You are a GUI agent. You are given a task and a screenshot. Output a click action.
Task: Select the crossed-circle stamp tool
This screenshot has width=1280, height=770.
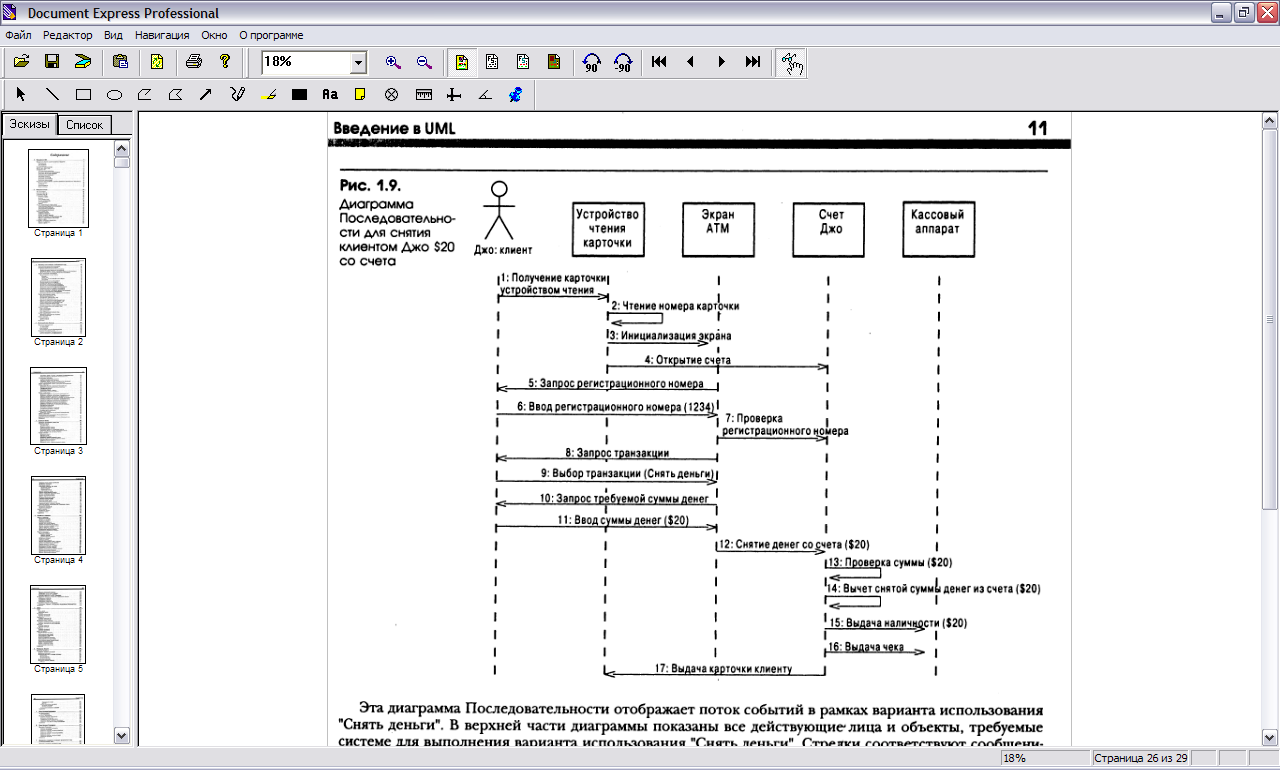coord(392,95)
